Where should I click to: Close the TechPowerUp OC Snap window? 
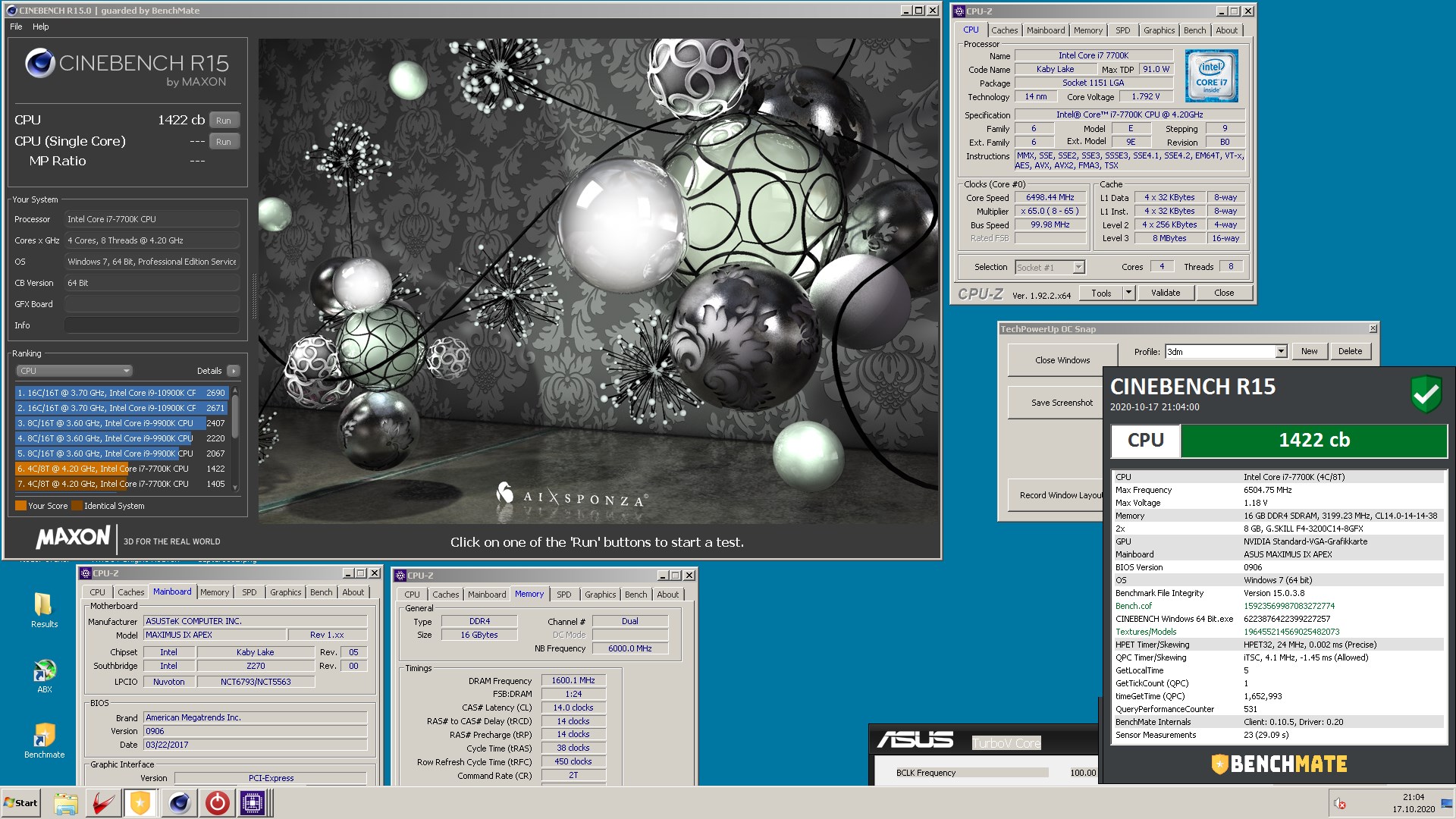tap(1373, 328)
